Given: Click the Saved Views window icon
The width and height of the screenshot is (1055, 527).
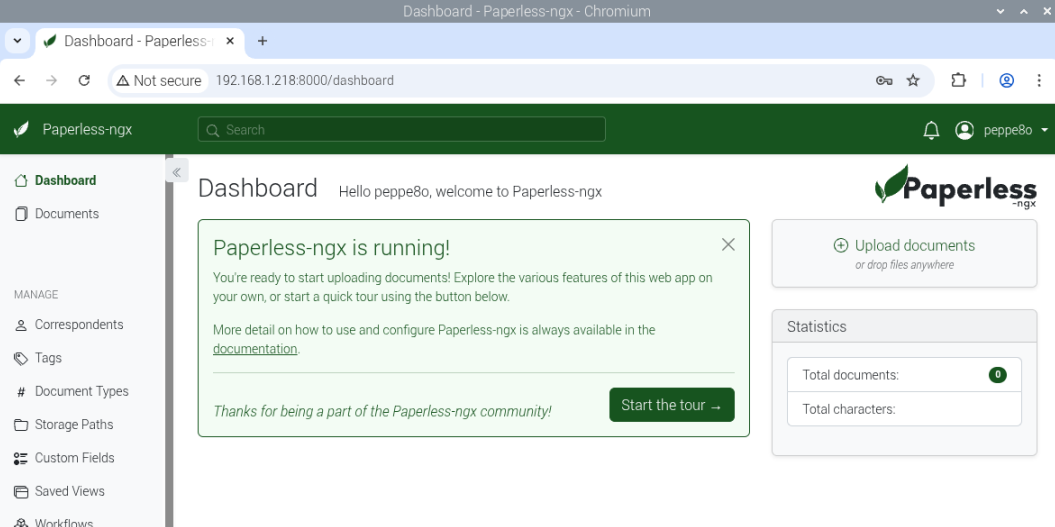Looking at the screenshot, I should [22, 491].
